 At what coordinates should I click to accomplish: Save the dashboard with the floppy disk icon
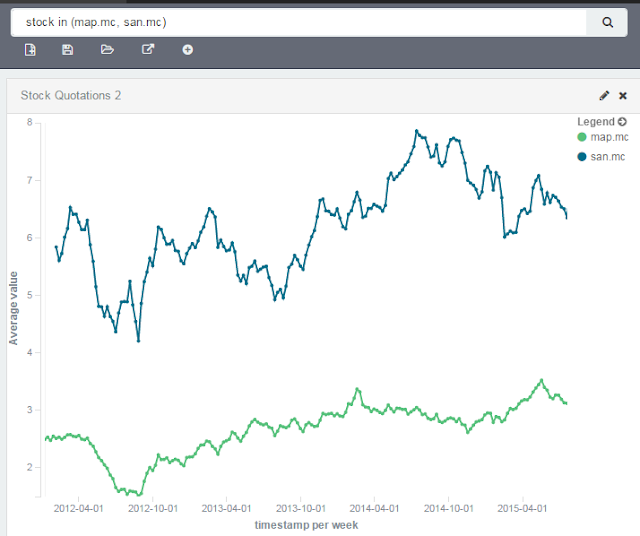[x=68, y=50]
